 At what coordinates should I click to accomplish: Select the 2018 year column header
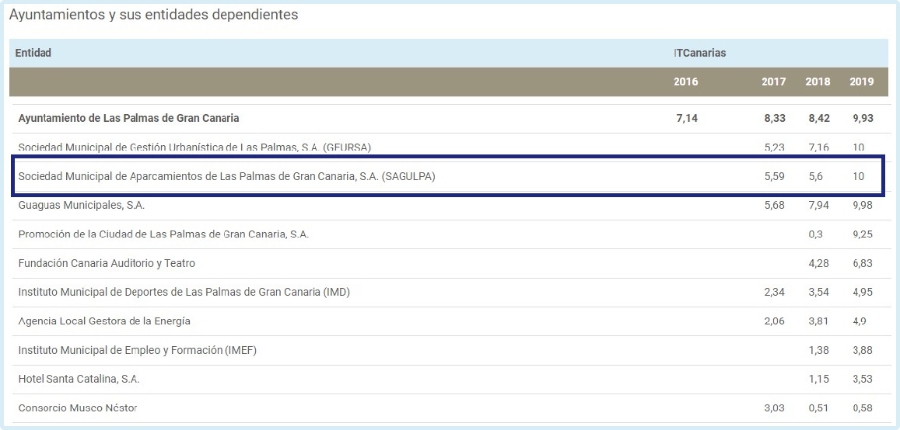(x=819, y=82)
